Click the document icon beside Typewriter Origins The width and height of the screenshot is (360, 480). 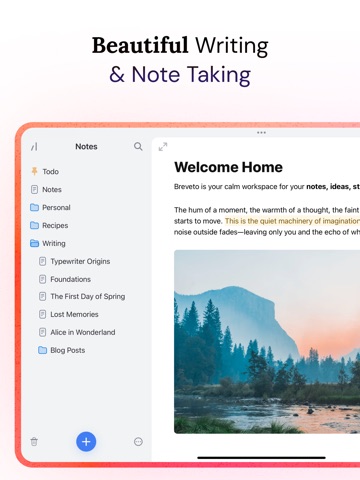pyautogui.click(x=42, y=261)
